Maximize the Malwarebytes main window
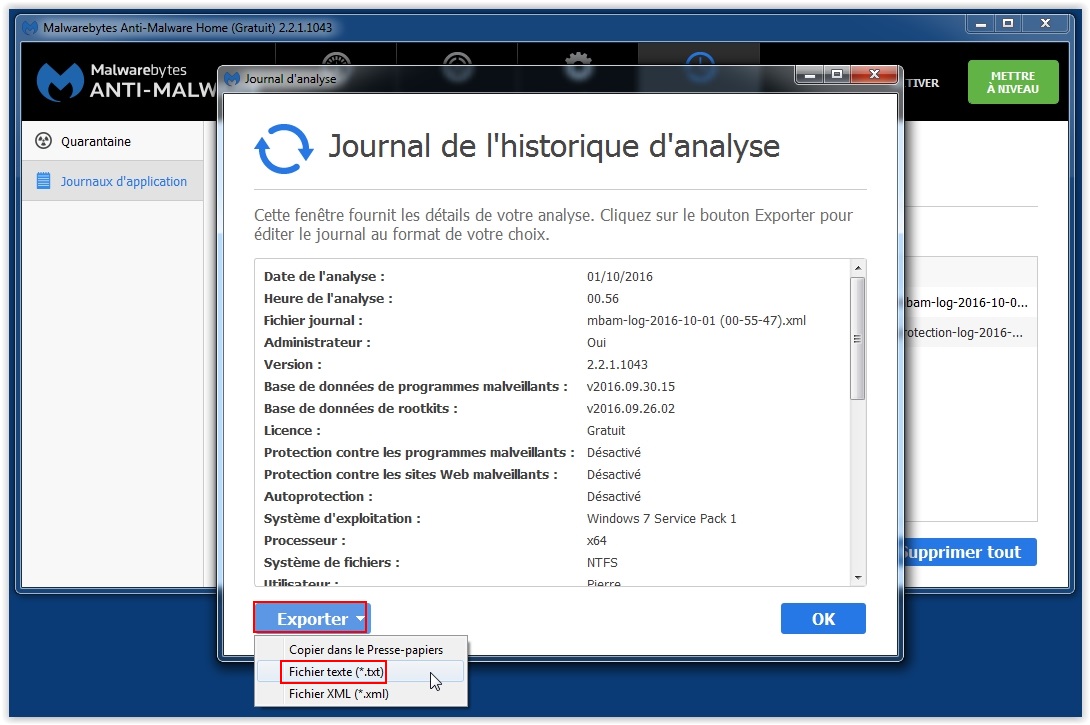This screenshot has height=725, width=1090. coord(1008,24)
